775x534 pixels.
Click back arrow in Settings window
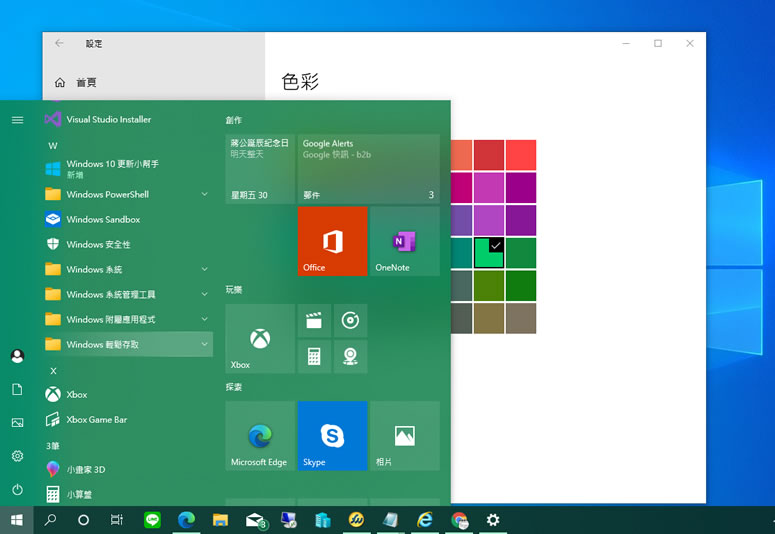coord(59,44)
